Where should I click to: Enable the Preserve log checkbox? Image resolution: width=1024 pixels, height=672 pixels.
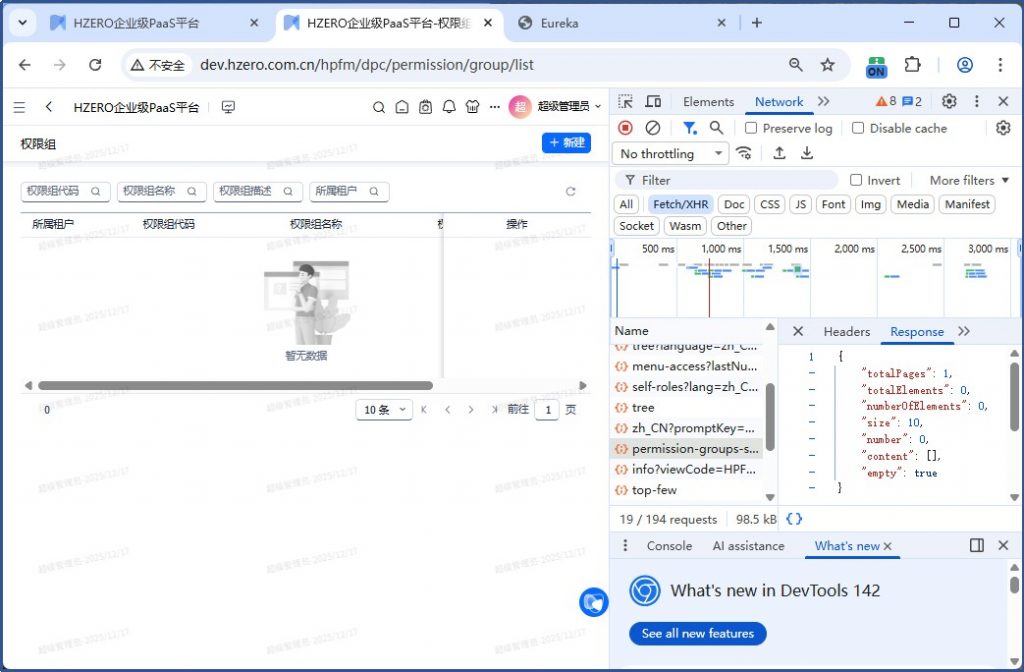point(752,128)
